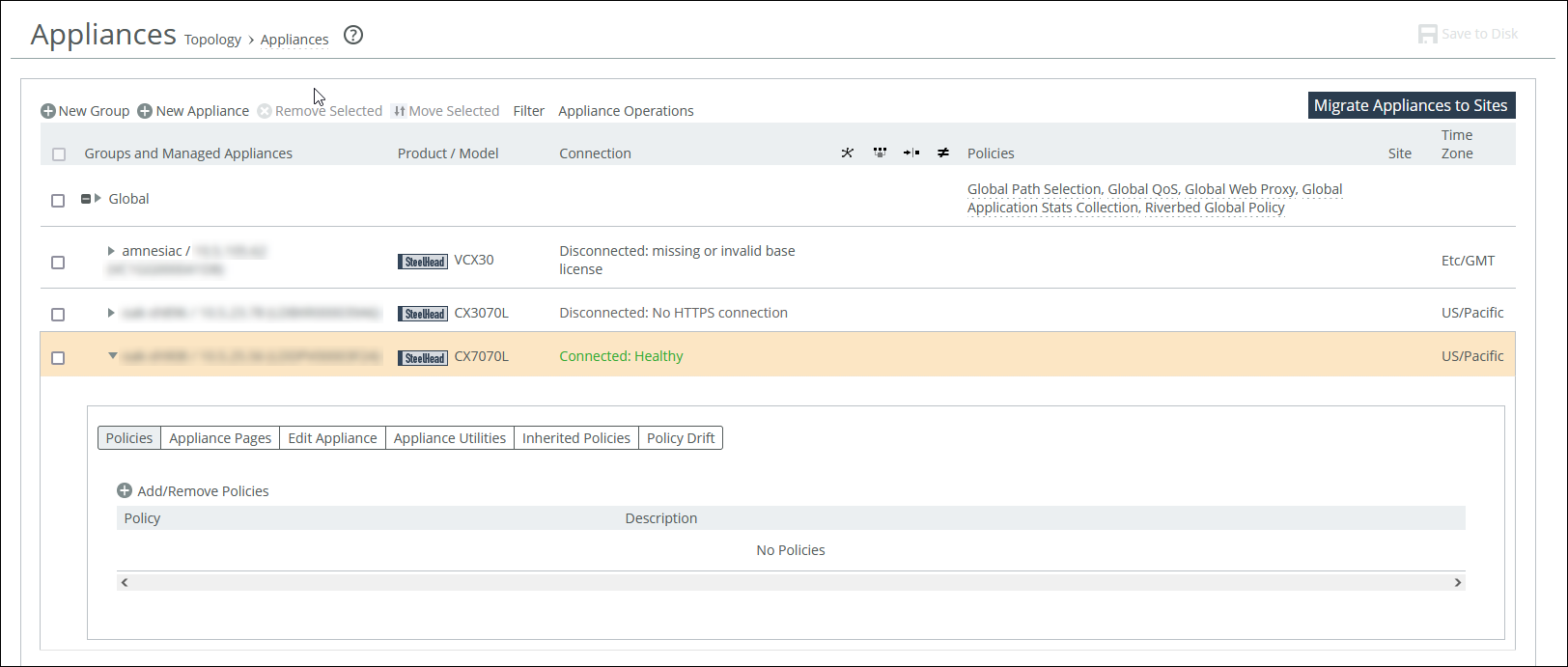This screenshot has width=1568, height=667.
Task: Select the amnesiac appliance checkbox
Action: (x=58, y=263)
